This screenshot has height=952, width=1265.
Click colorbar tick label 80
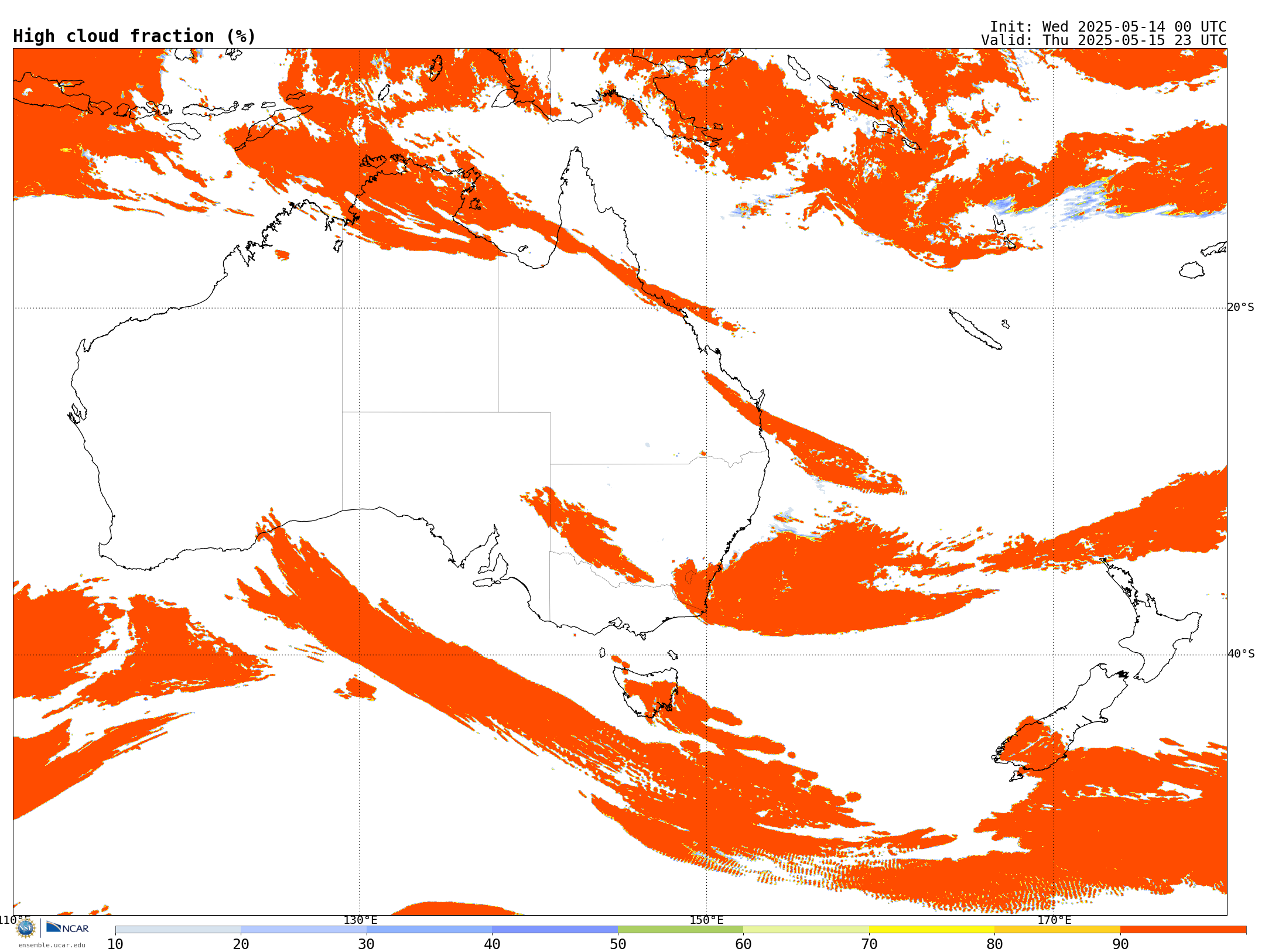point(994,944)
